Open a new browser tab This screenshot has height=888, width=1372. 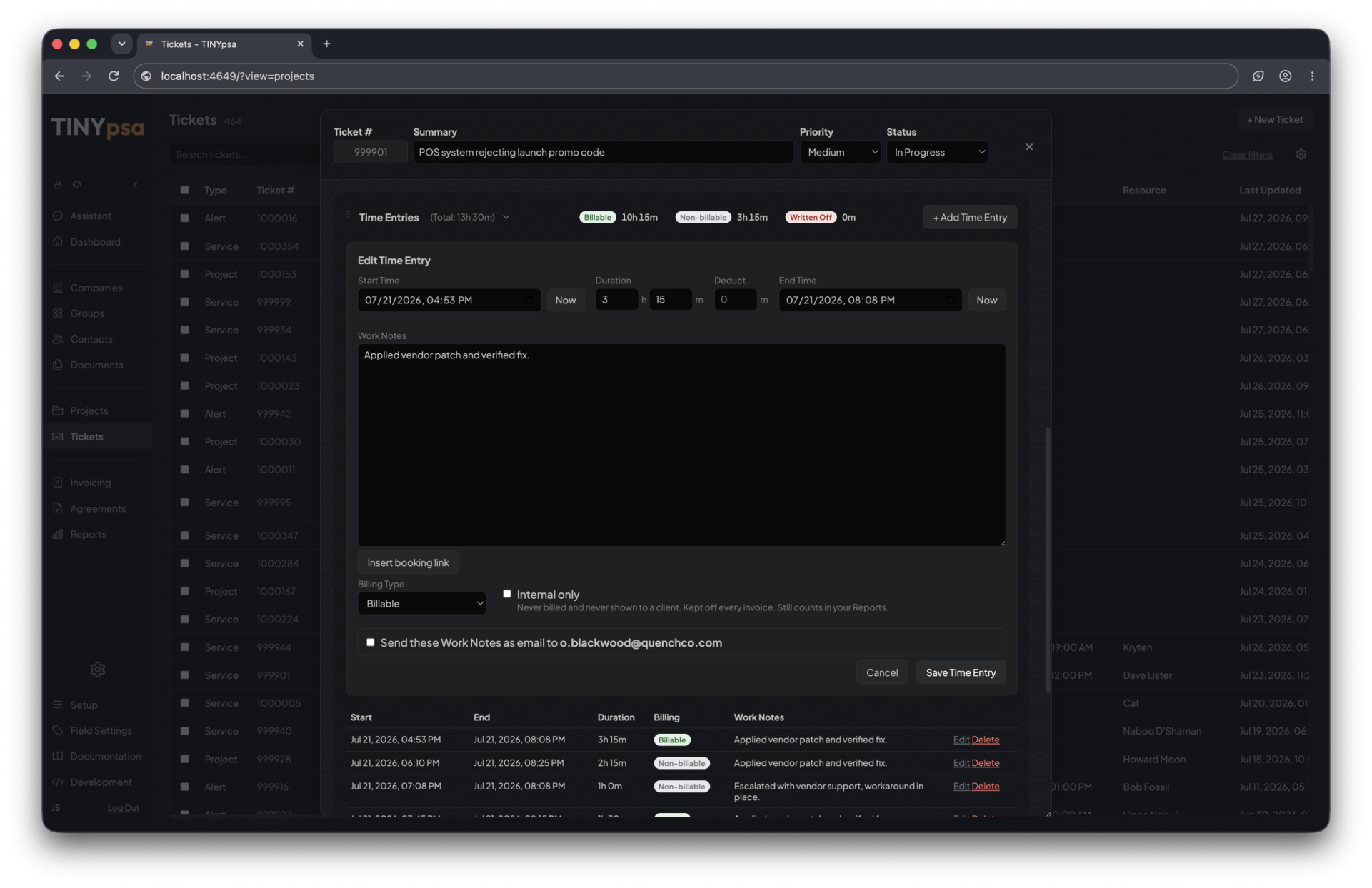(x=326, y=44)
